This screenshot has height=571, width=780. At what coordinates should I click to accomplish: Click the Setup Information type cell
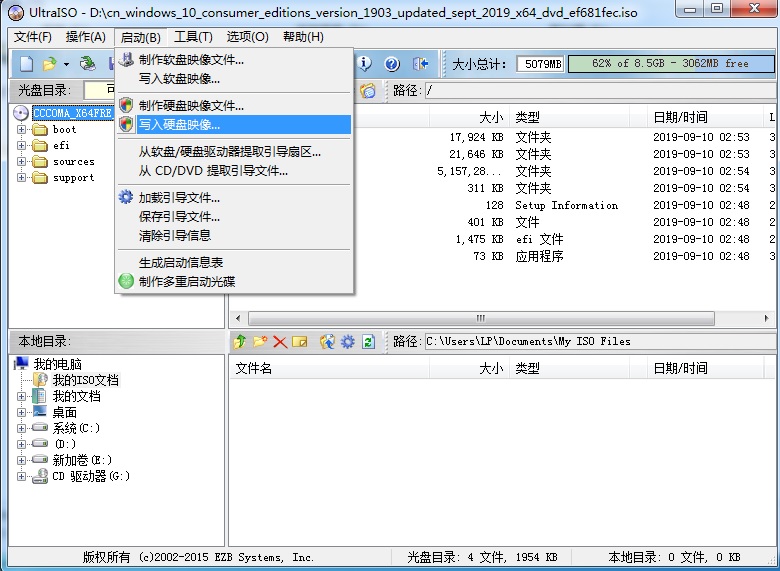[566, 205]
